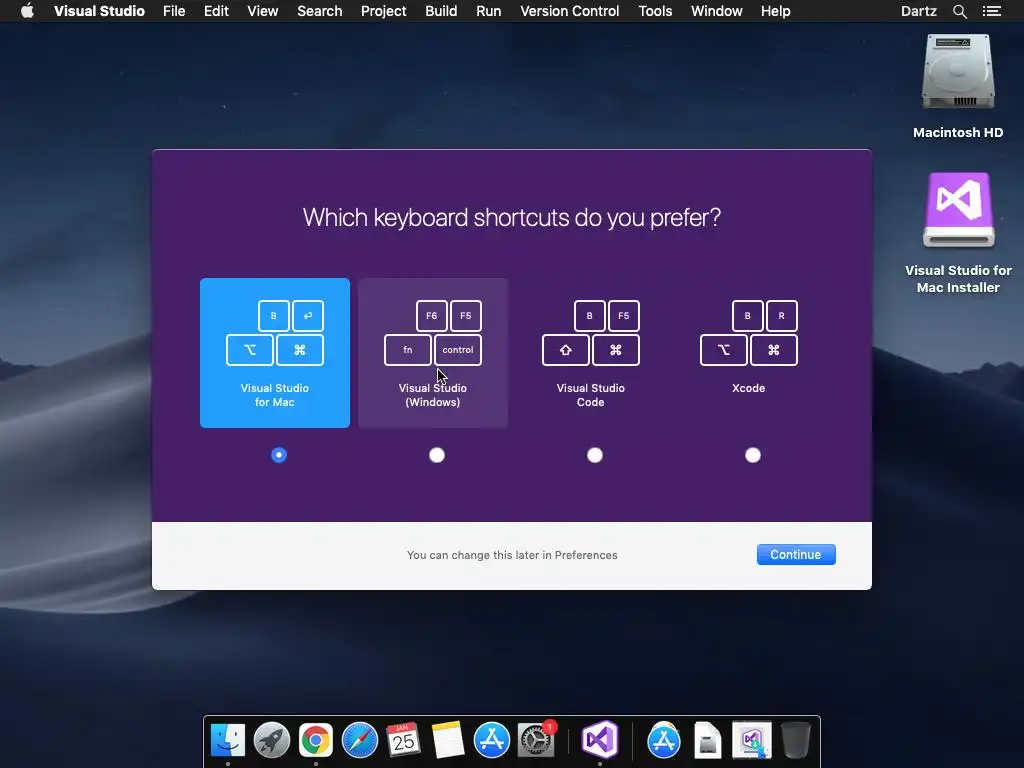Open the Help menu
1024x768 pixels.
click(x=775, y=11)
